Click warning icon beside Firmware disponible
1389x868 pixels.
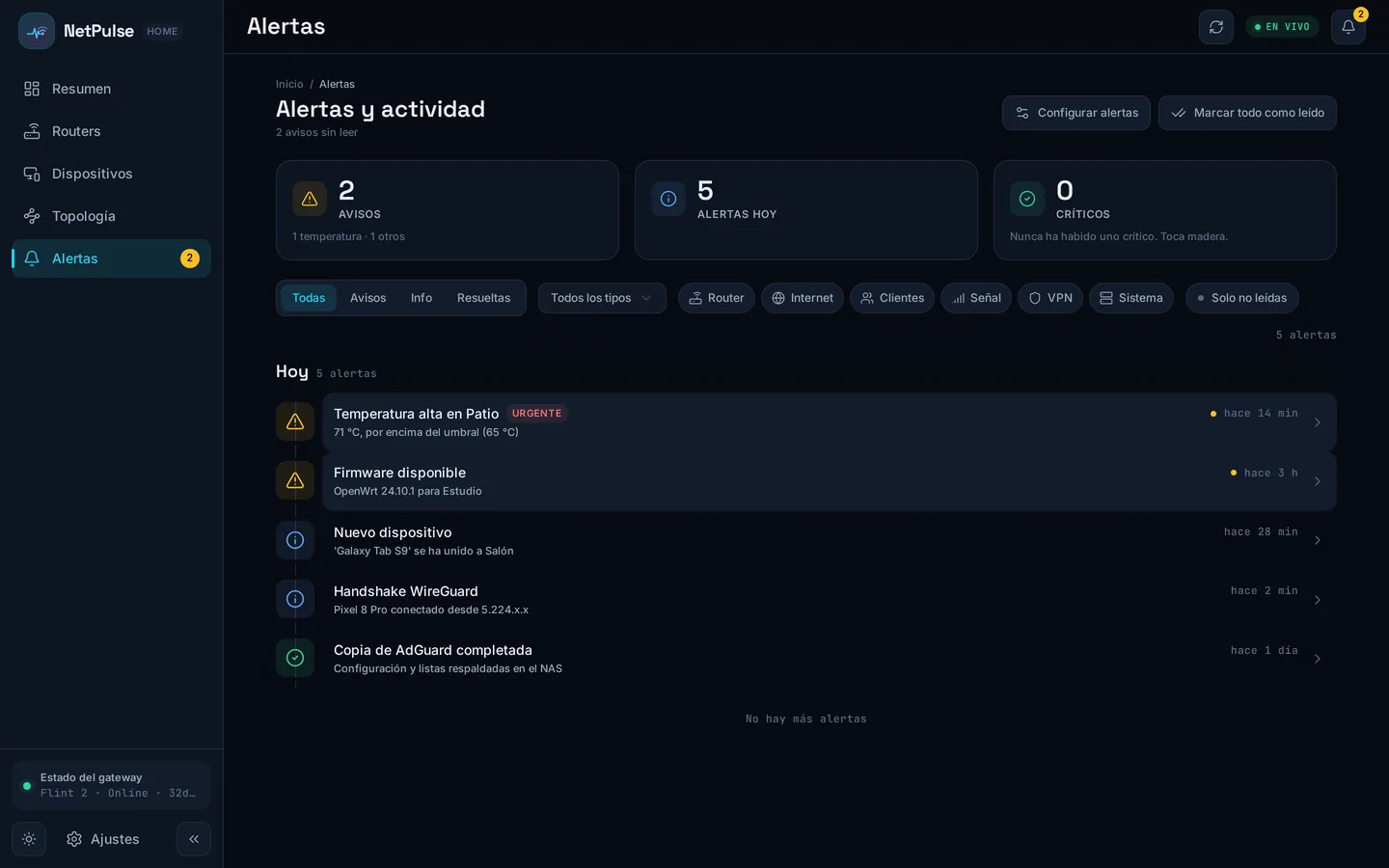(x=295, y=480)
